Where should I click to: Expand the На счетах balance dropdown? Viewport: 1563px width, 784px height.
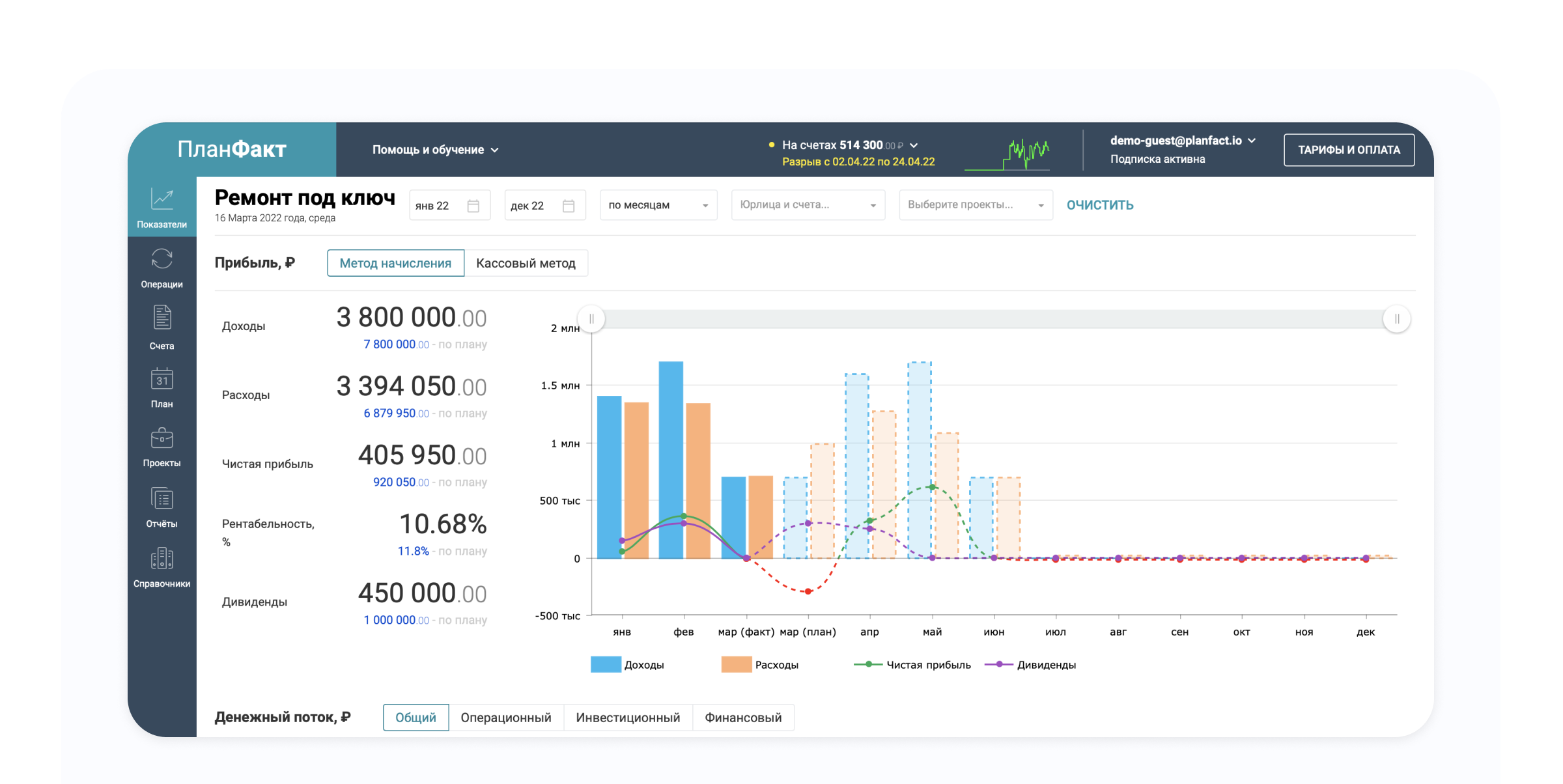click(850, 145)
